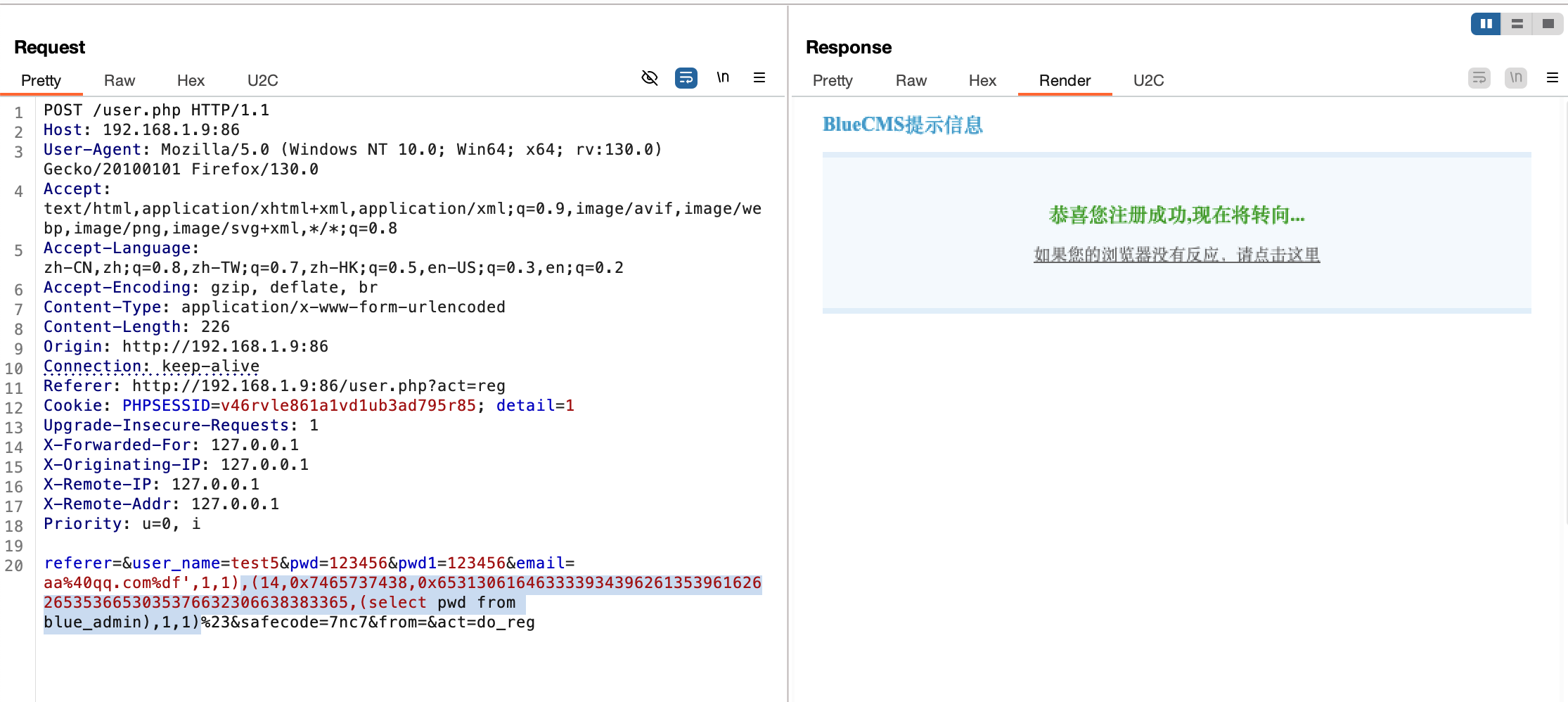Switch to Response Raw tab

pos(911,80)
